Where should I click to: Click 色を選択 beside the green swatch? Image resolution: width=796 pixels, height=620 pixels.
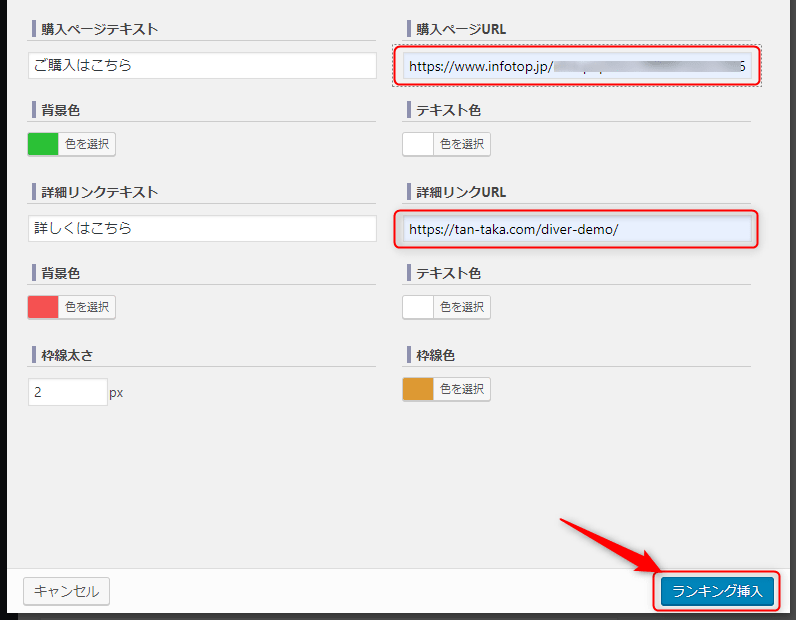point(87,144)
